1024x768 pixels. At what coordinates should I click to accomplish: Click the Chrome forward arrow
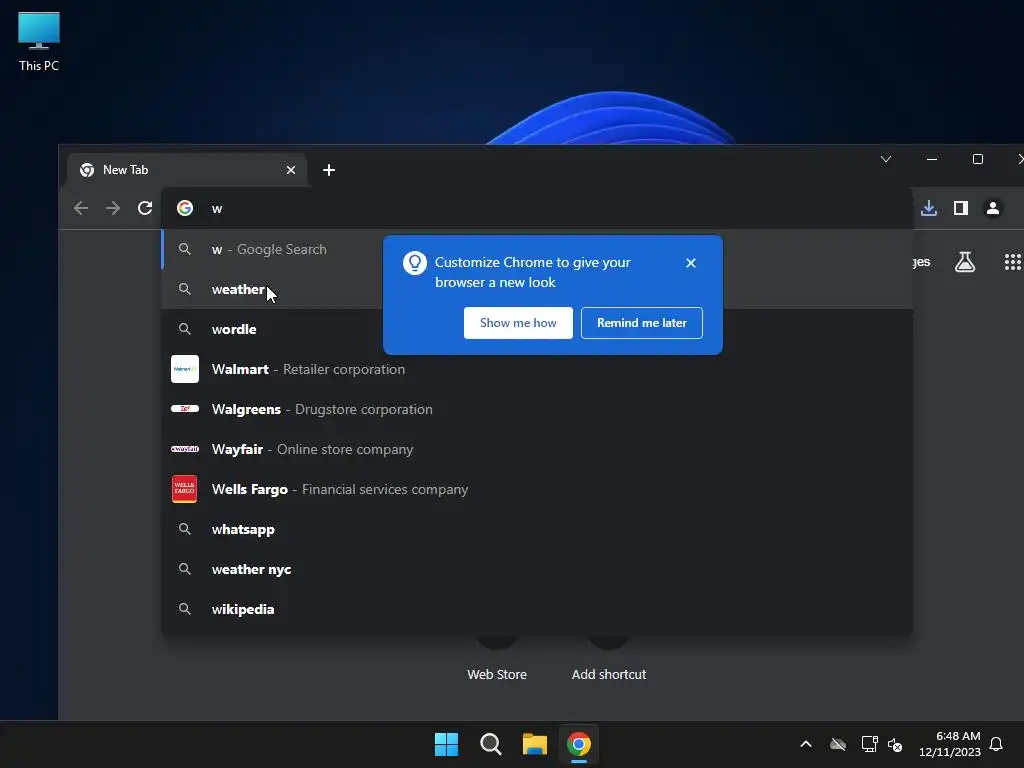click(113, 208)
